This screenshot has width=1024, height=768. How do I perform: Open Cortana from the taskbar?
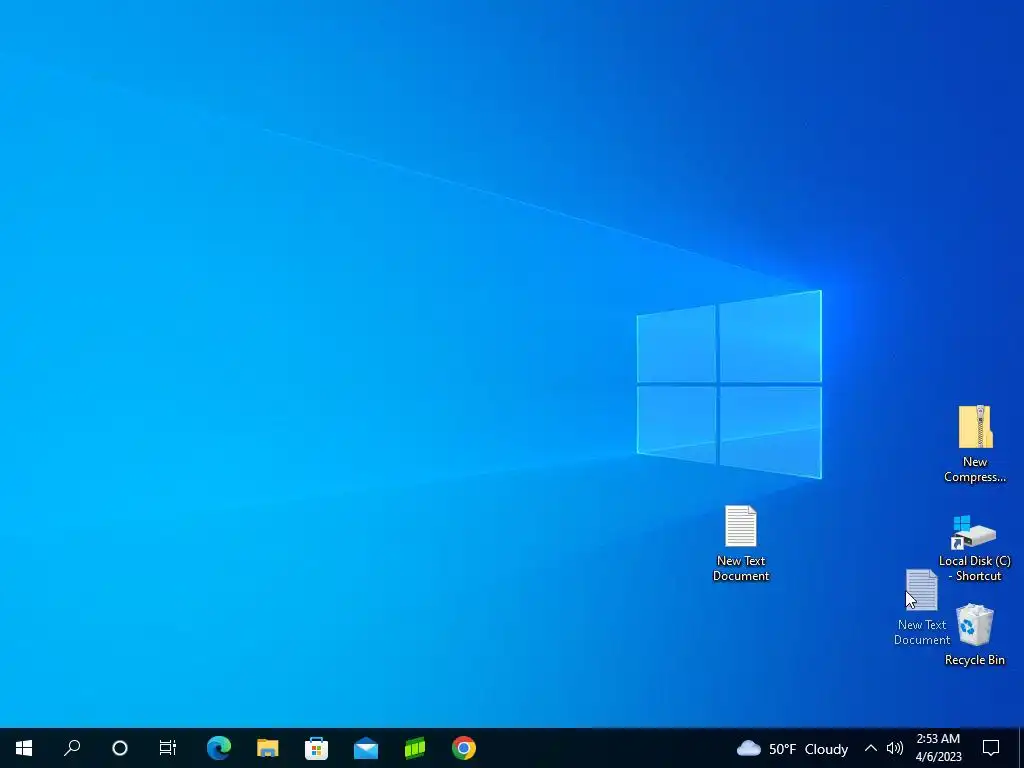pyautogui.click(x=120, y=748)
